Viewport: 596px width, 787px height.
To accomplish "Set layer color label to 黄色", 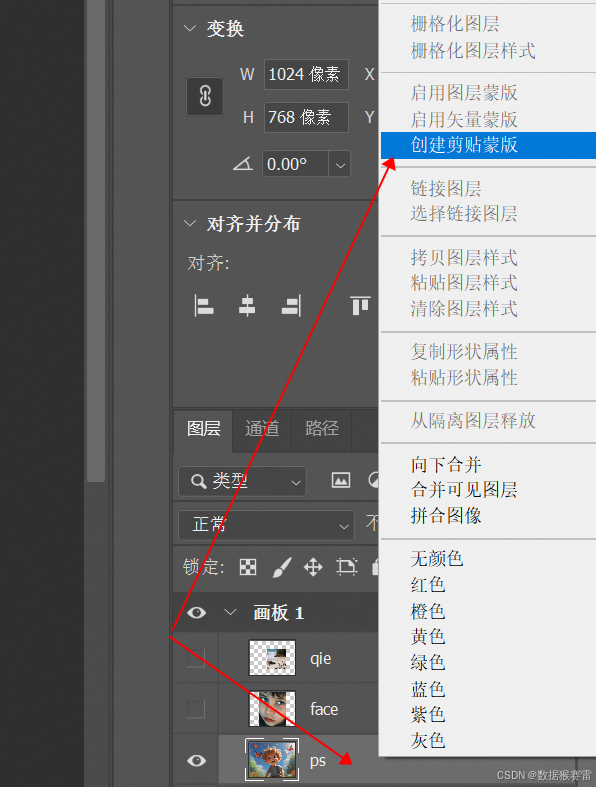I will [x=428, y=637].
